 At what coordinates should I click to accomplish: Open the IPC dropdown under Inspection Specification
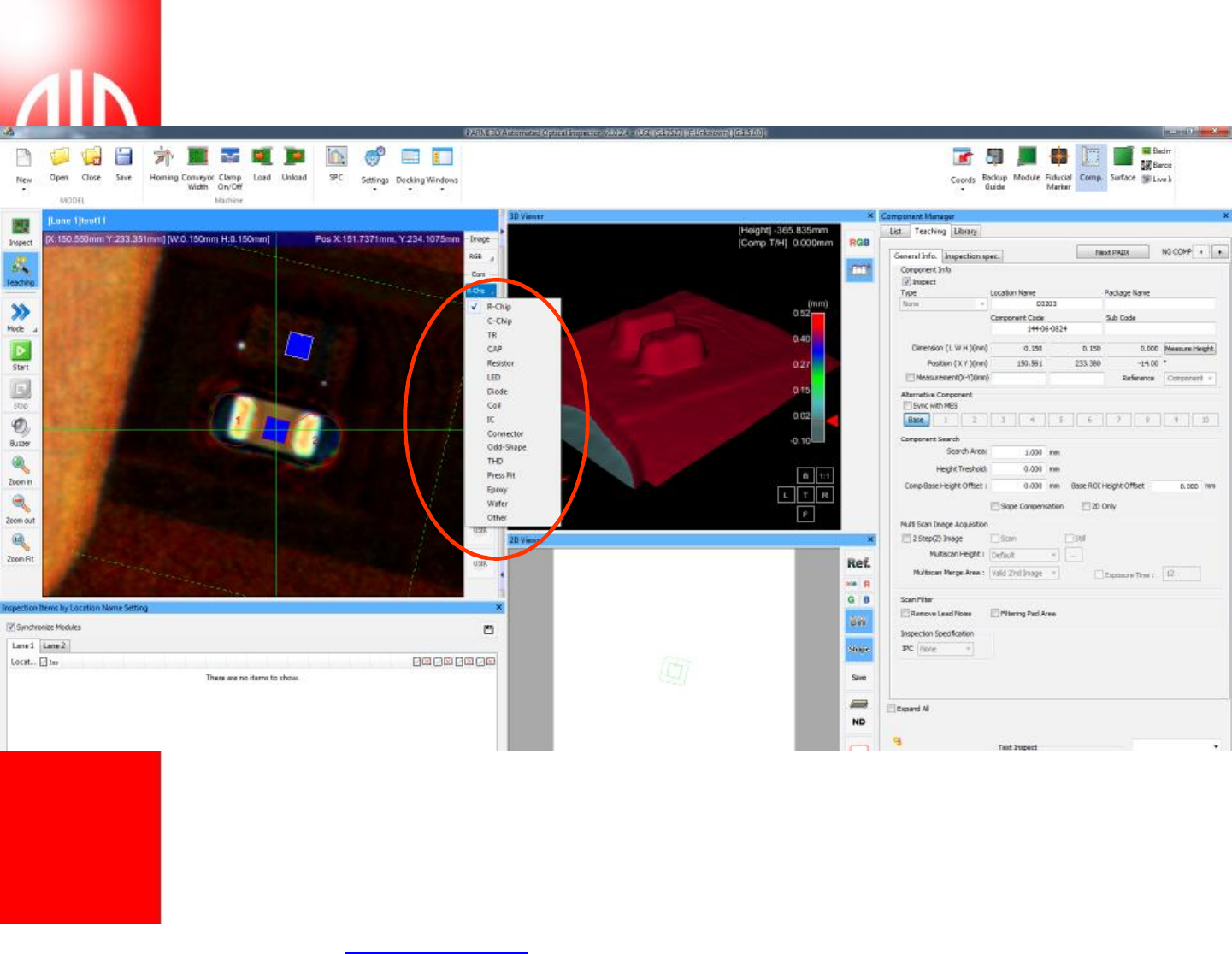946,649
